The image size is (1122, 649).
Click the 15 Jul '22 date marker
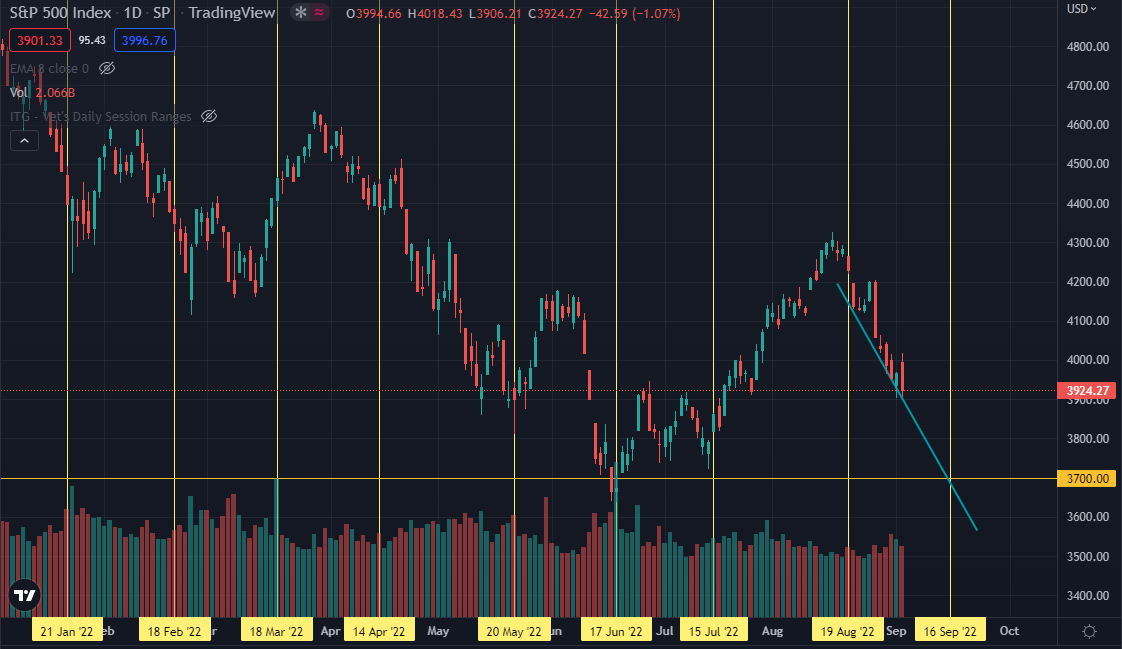coord(713,631)
